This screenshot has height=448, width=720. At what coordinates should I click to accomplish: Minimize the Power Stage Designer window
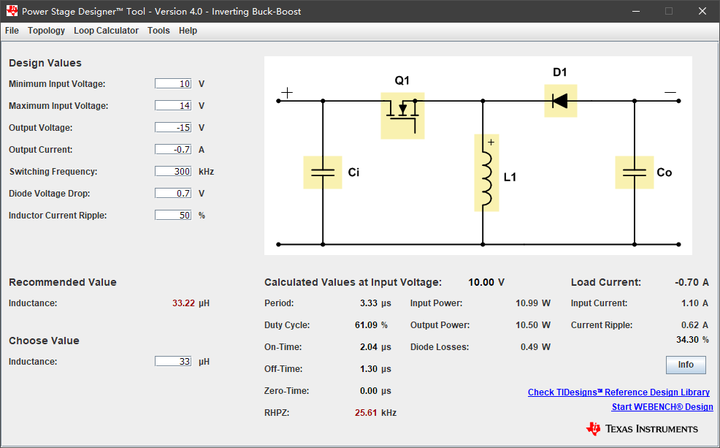click(636, 11)
